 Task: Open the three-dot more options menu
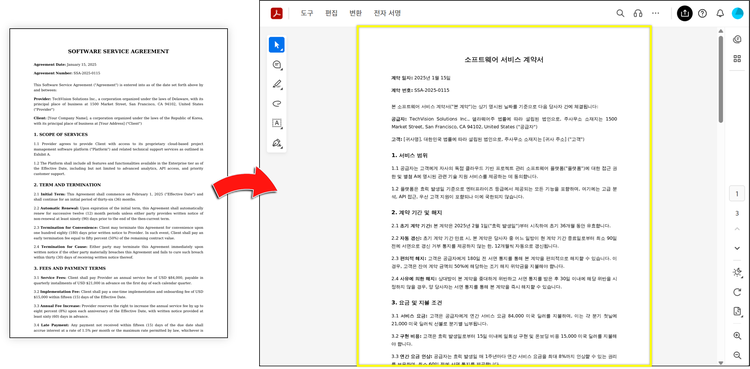click(655, 13)
